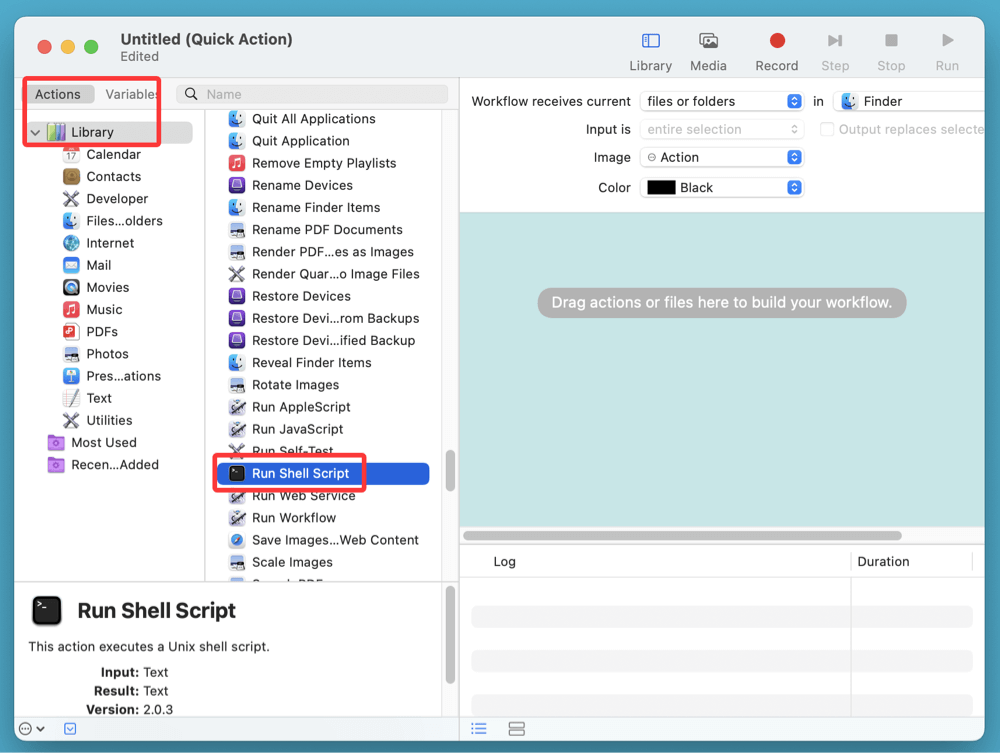Collapse the Library disclosure triangle
The width and height of the screenshot is (1000, 753).
pos(36,132)
